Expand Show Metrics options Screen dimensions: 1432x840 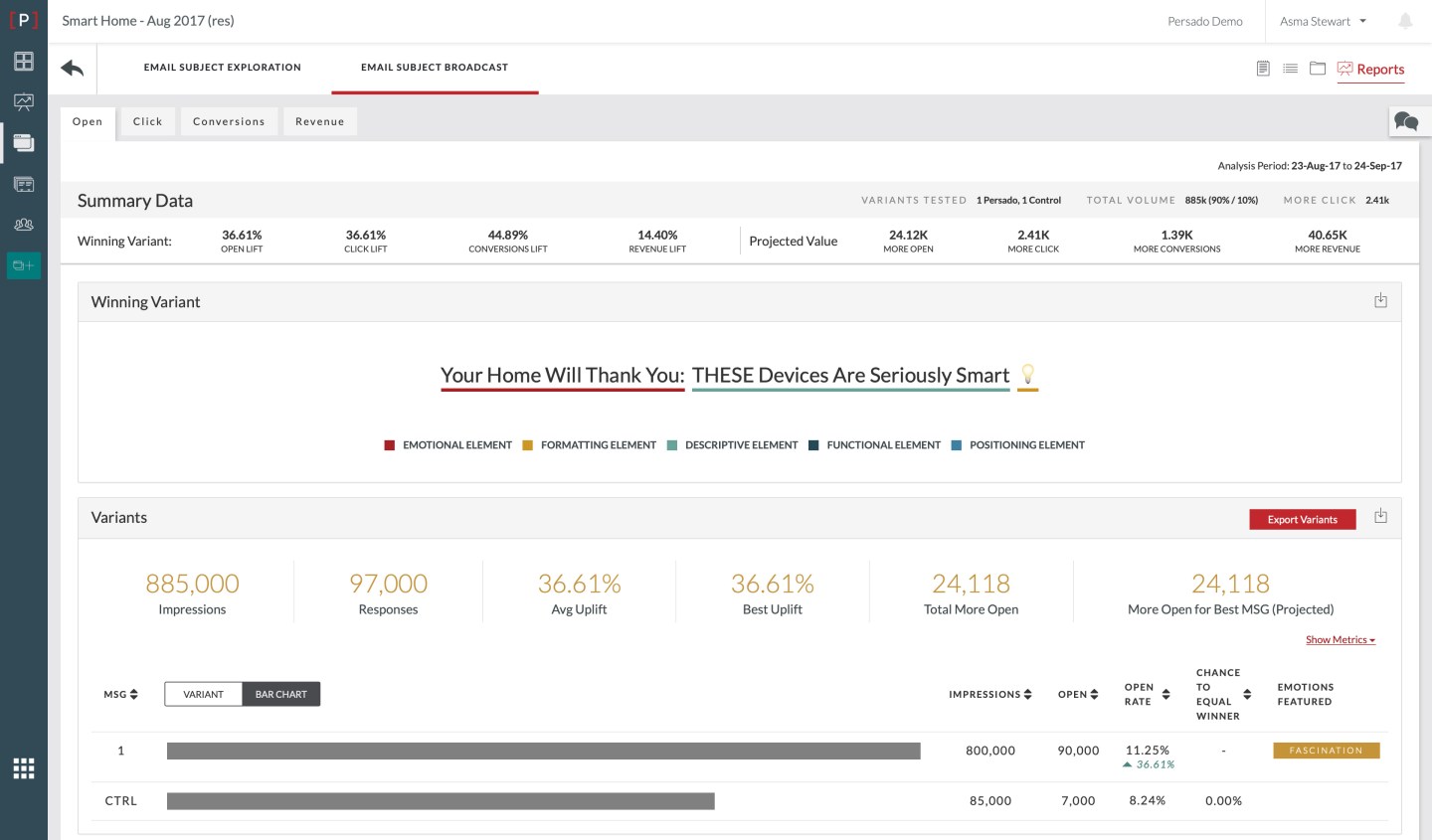click(1340, 640)
